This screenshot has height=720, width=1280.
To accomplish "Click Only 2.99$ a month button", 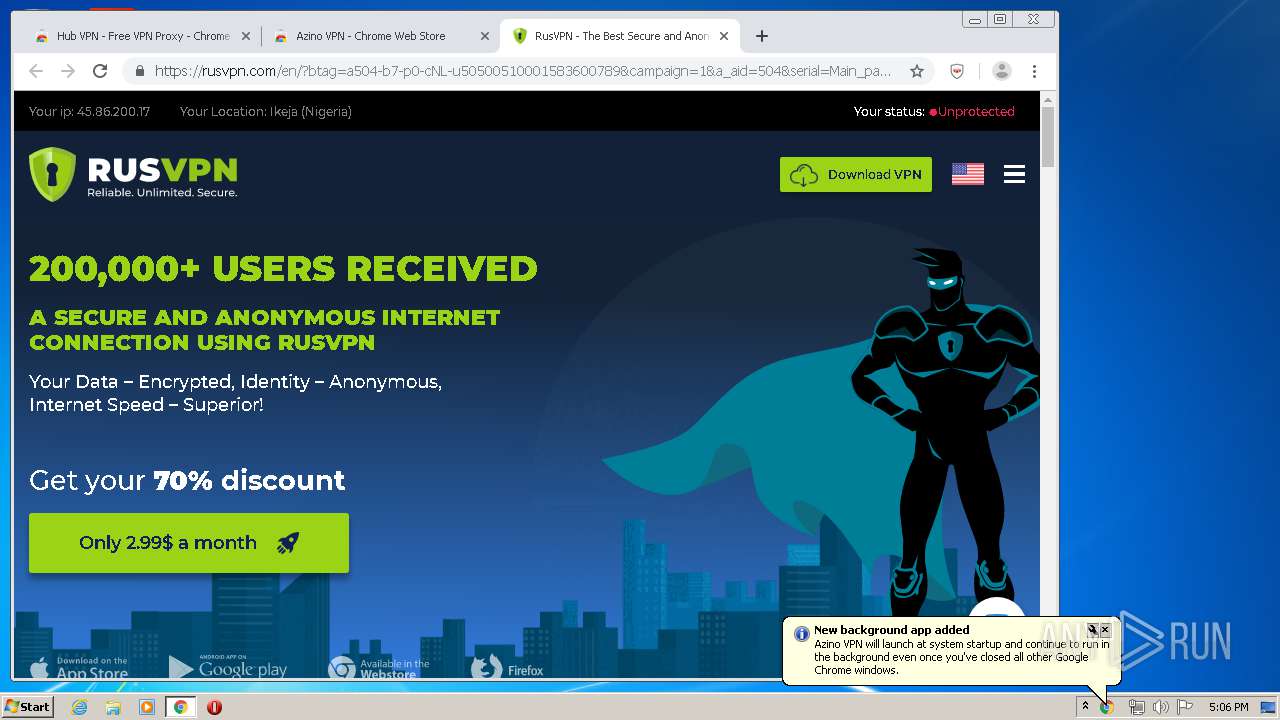I will pyautogui.click(x=189, y=543).
